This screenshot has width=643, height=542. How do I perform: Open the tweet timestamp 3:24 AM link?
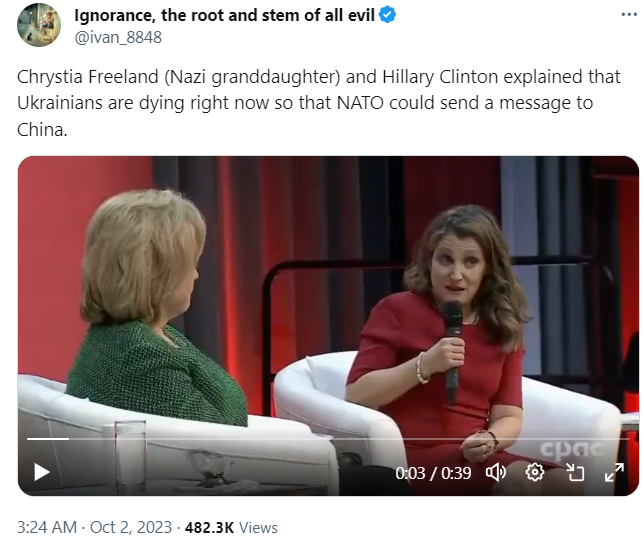pyautogui.click(x=47, y=527)
